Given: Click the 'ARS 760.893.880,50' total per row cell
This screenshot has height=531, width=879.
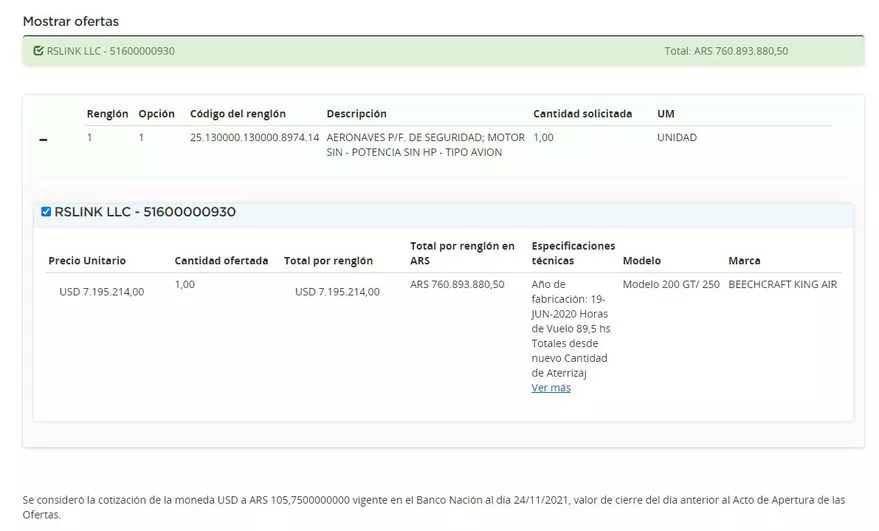Looking at the screenshot, I should coord(457,285).
